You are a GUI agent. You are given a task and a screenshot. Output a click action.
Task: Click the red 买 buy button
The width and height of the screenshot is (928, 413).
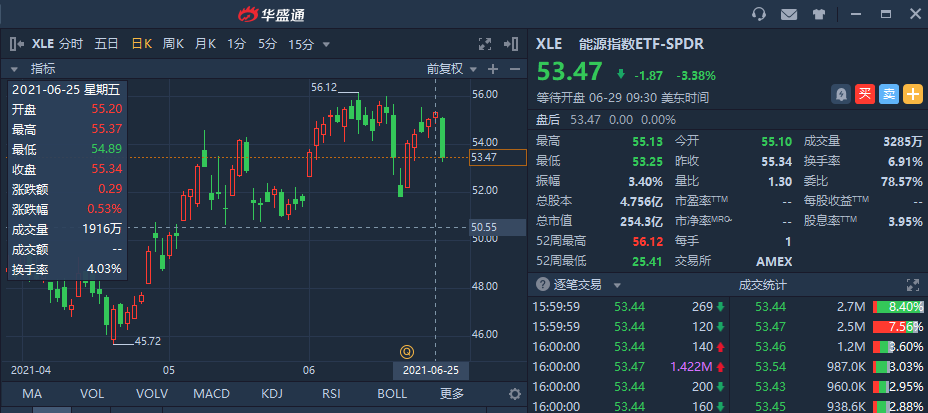pos(865,93)
